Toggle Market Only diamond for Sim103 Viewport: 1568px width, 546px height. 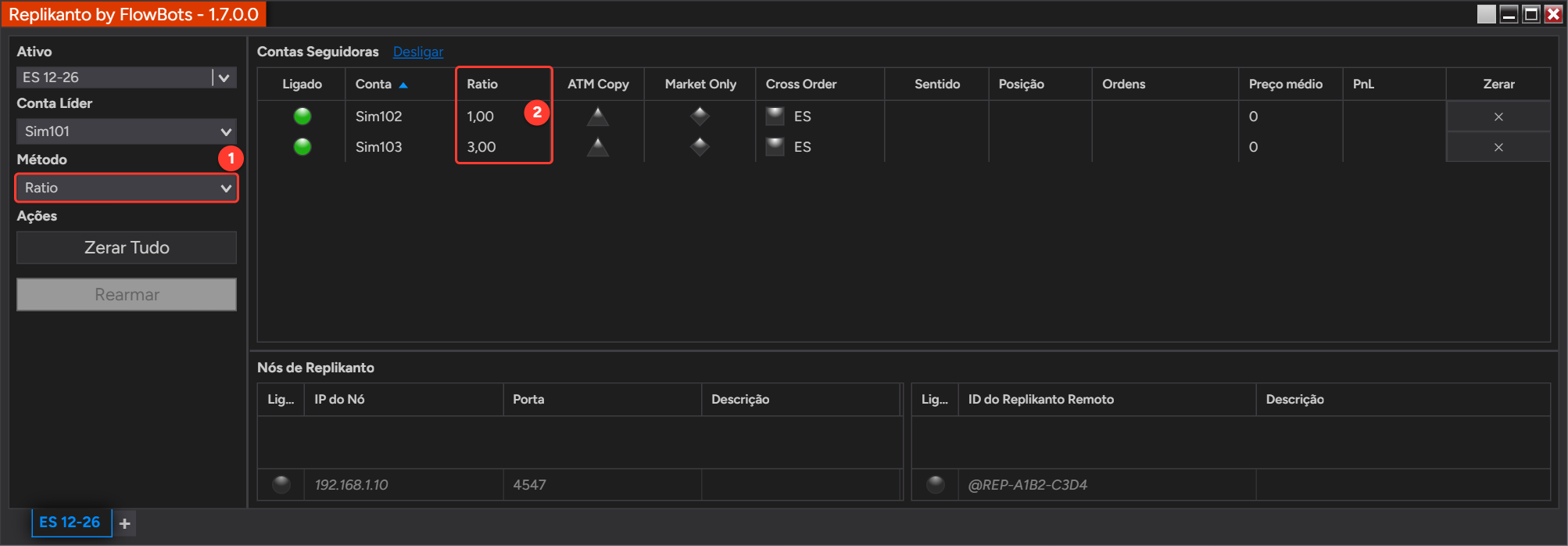pos(700,146)
